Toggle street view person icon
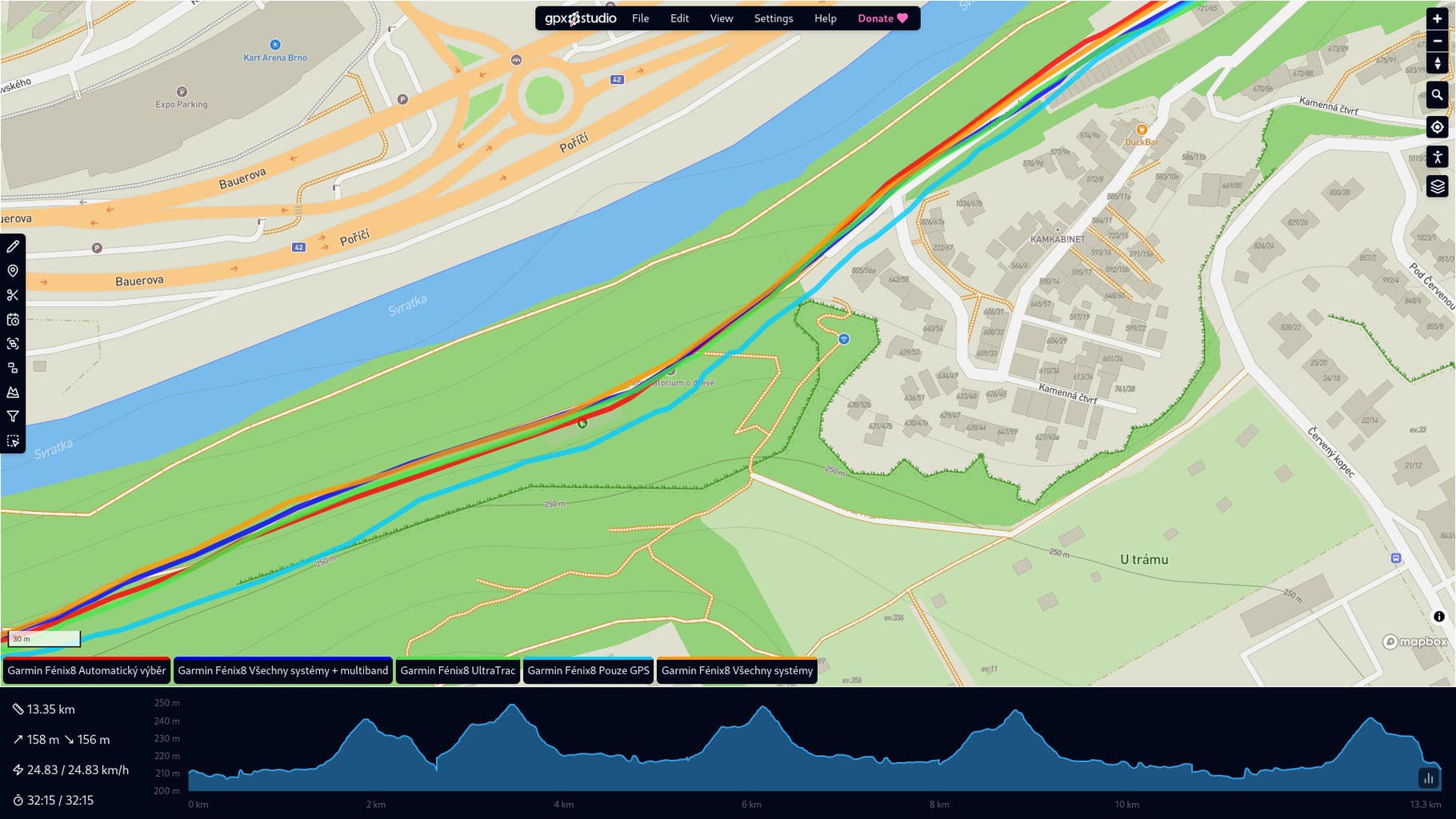Image resolution: width=1456 pixels, height=819 pixels. (x=1438, y=157)
